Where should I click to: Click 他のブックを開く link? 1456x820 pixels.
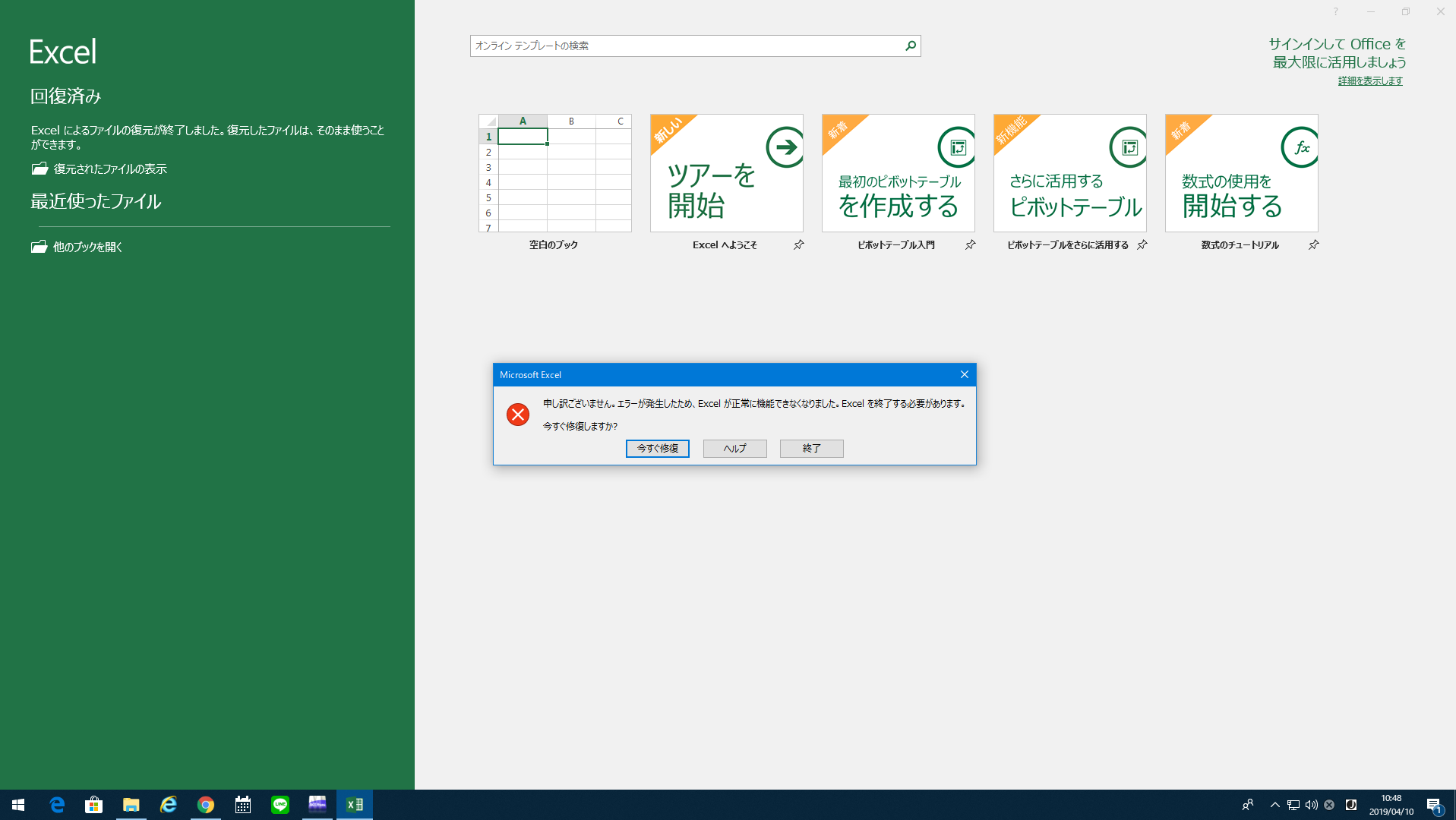click(87, 247)
